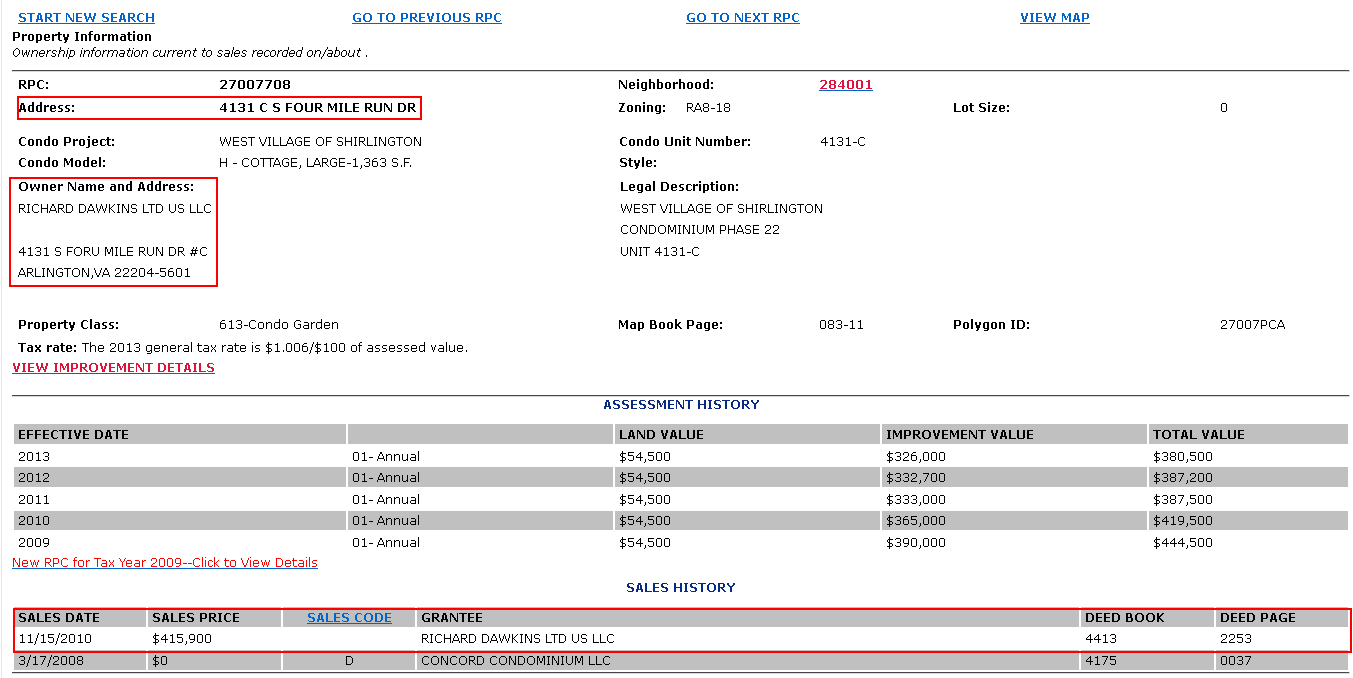The image size is (1353, 678).
Task: Open New RPC for Tax Year 2009 details
Action: (165, 563)
